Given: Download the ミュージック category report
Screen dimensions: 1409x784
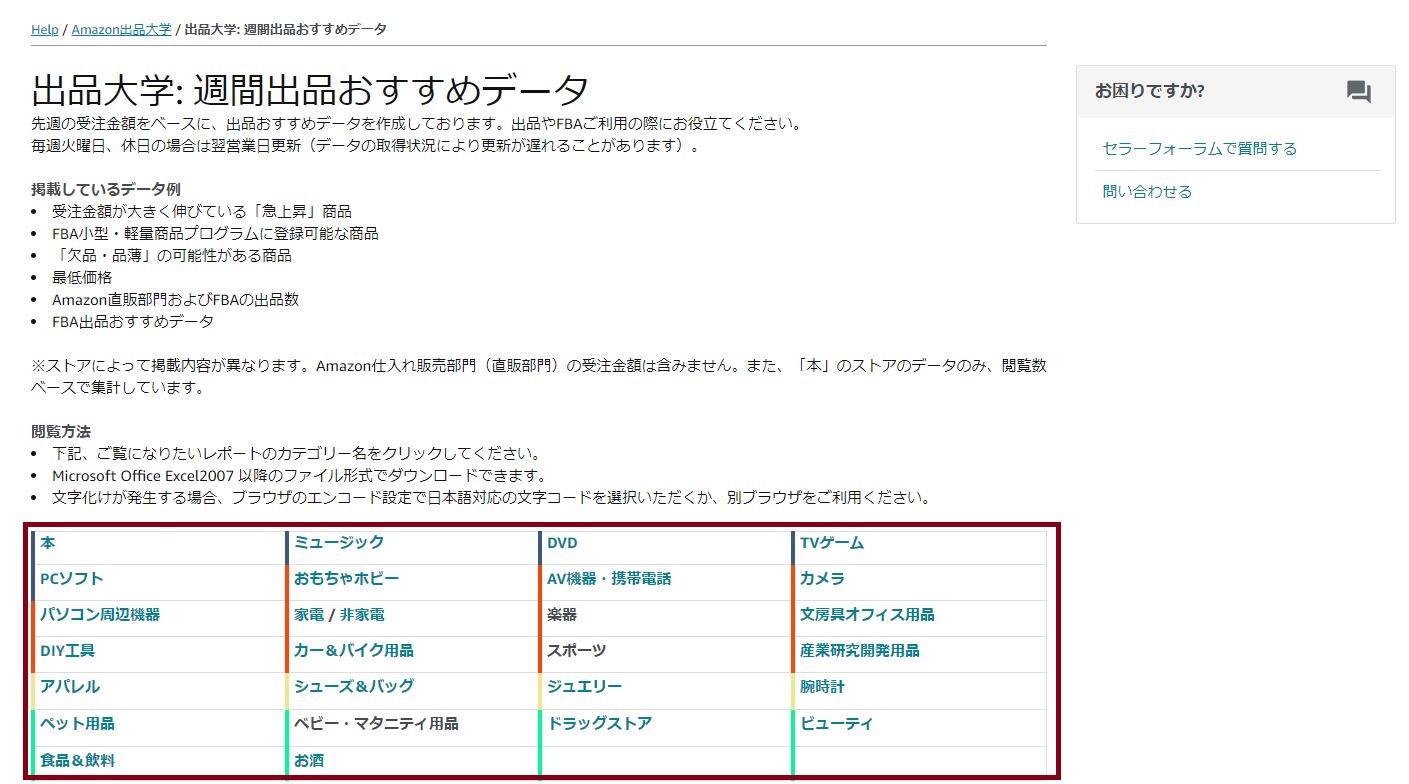Looking at the screenshot, I should tap(339, 543).
